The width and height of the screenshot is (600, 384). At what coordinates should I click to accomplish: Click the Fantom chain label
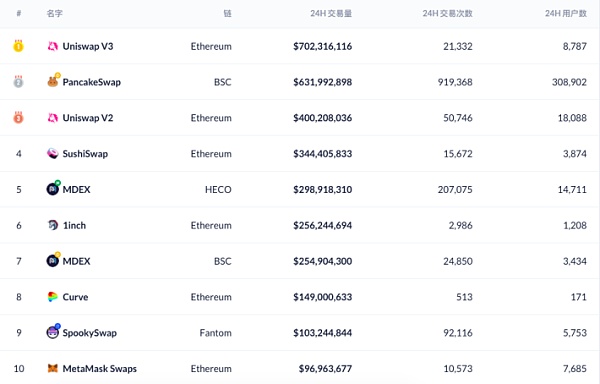tap(215, 333)
